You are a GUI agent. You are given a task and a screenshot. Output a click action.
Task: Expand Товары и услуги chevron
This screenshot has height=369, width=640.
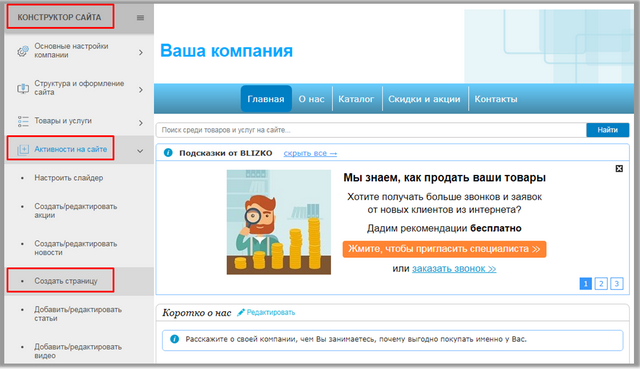pos(140,122)
